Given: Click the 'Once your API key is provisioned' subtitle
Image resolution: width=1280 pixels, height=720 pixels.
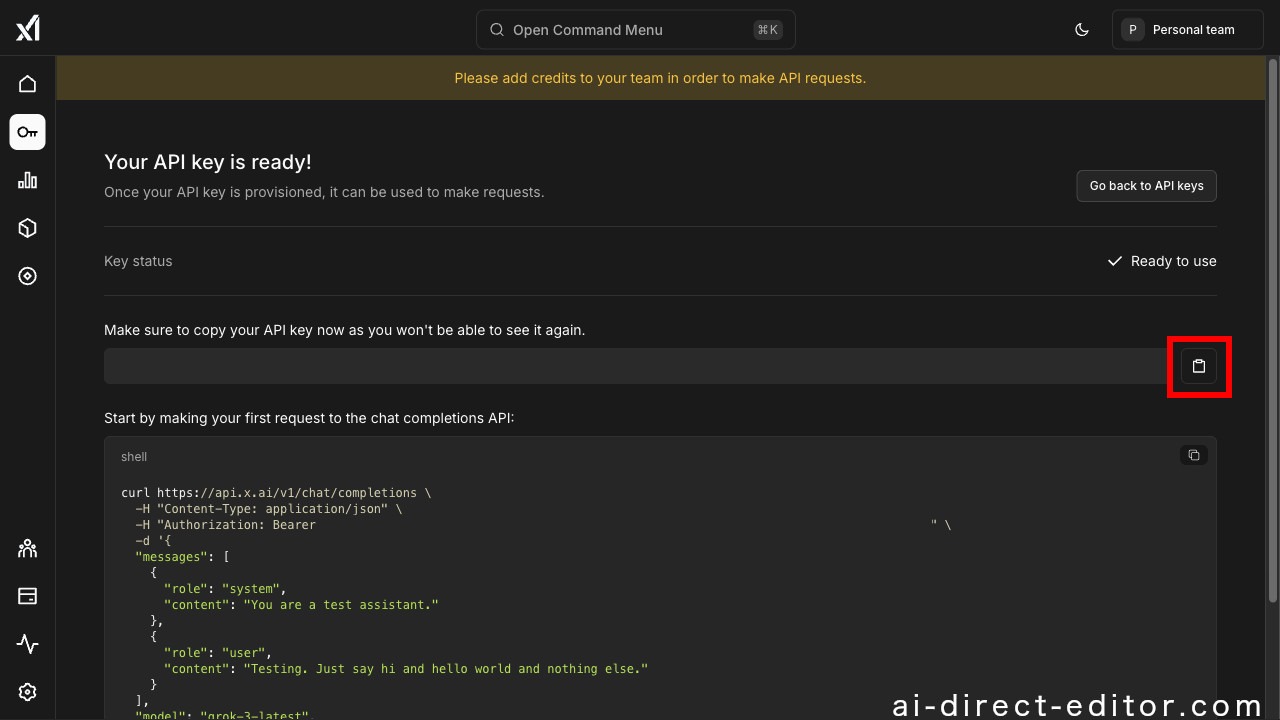Looking at the screenshot, I should pos(324,192).
